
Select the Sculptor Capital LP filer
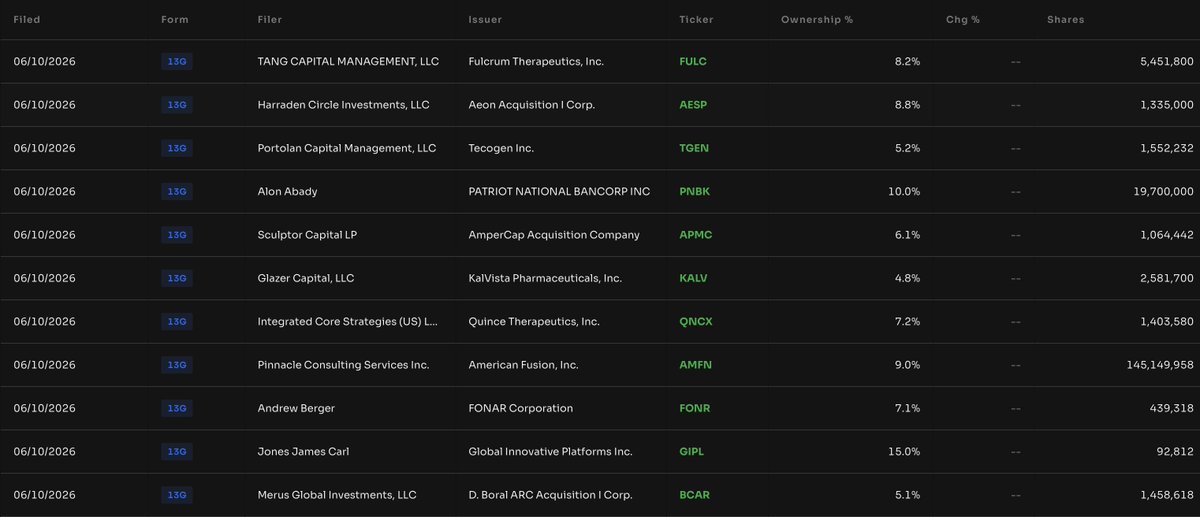click(x=307, y=235)
